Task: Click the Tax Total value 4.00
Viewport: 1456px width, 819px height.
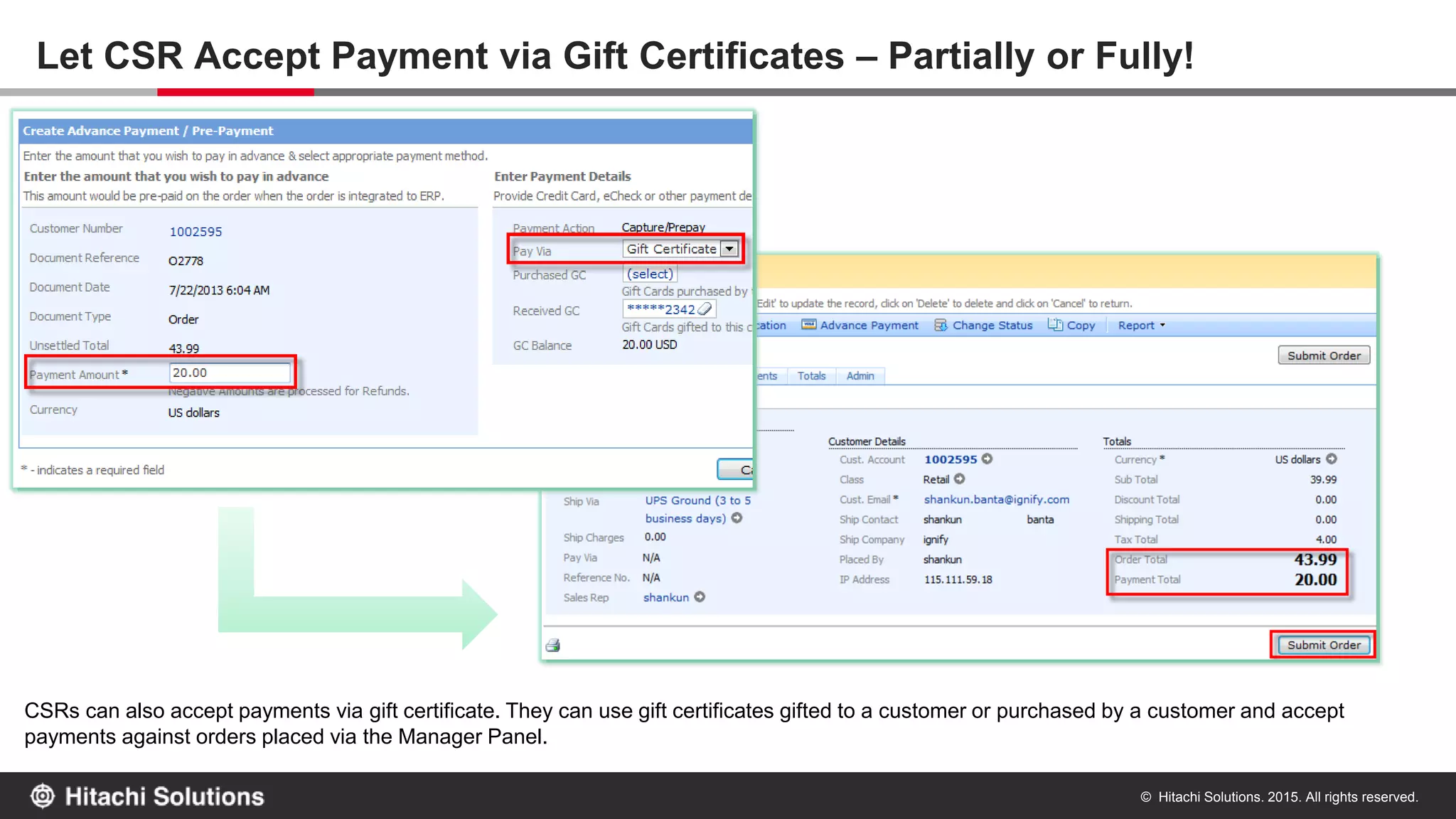Action: click(x=1326, y=540)
